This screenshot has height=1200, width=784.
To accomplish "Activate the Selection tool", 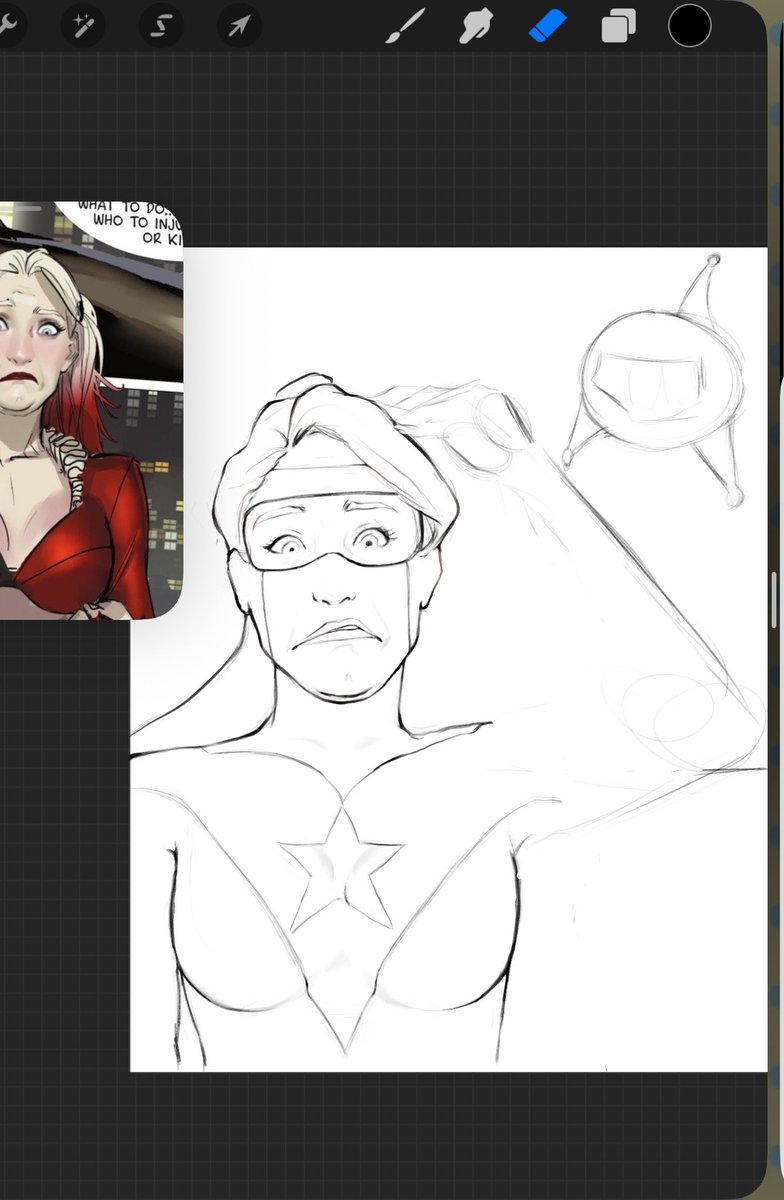I will click(160, 27).
